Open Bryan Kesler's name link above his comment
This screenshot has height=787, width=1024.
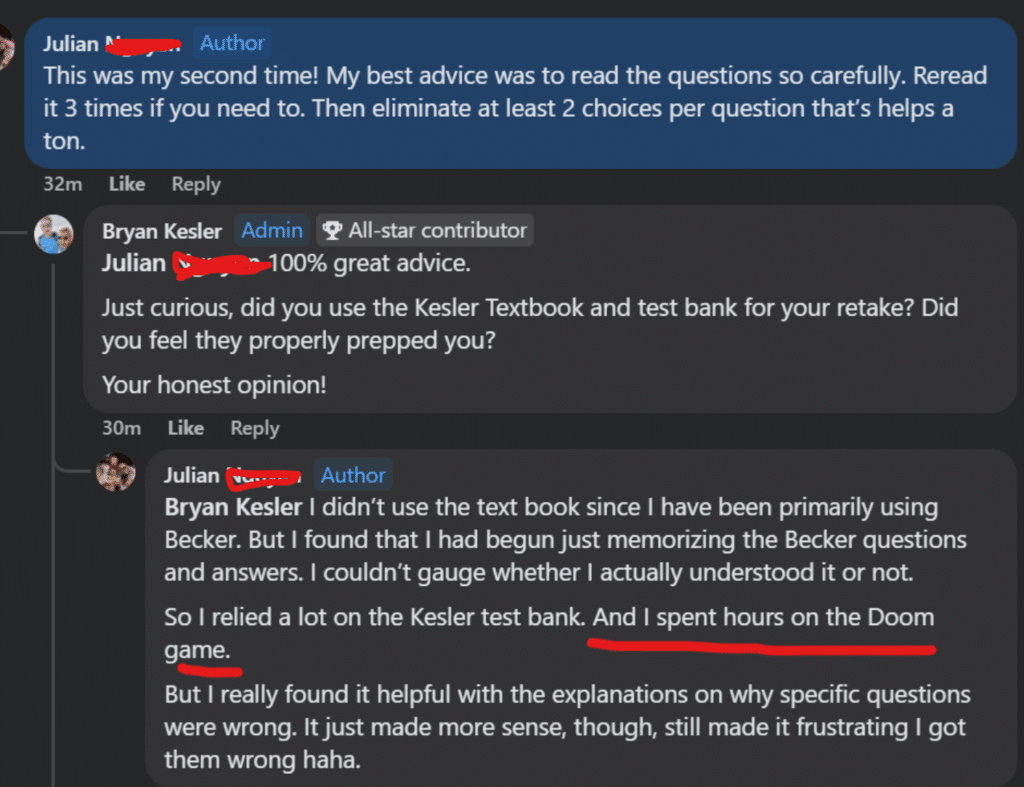[x=162, y=231]
